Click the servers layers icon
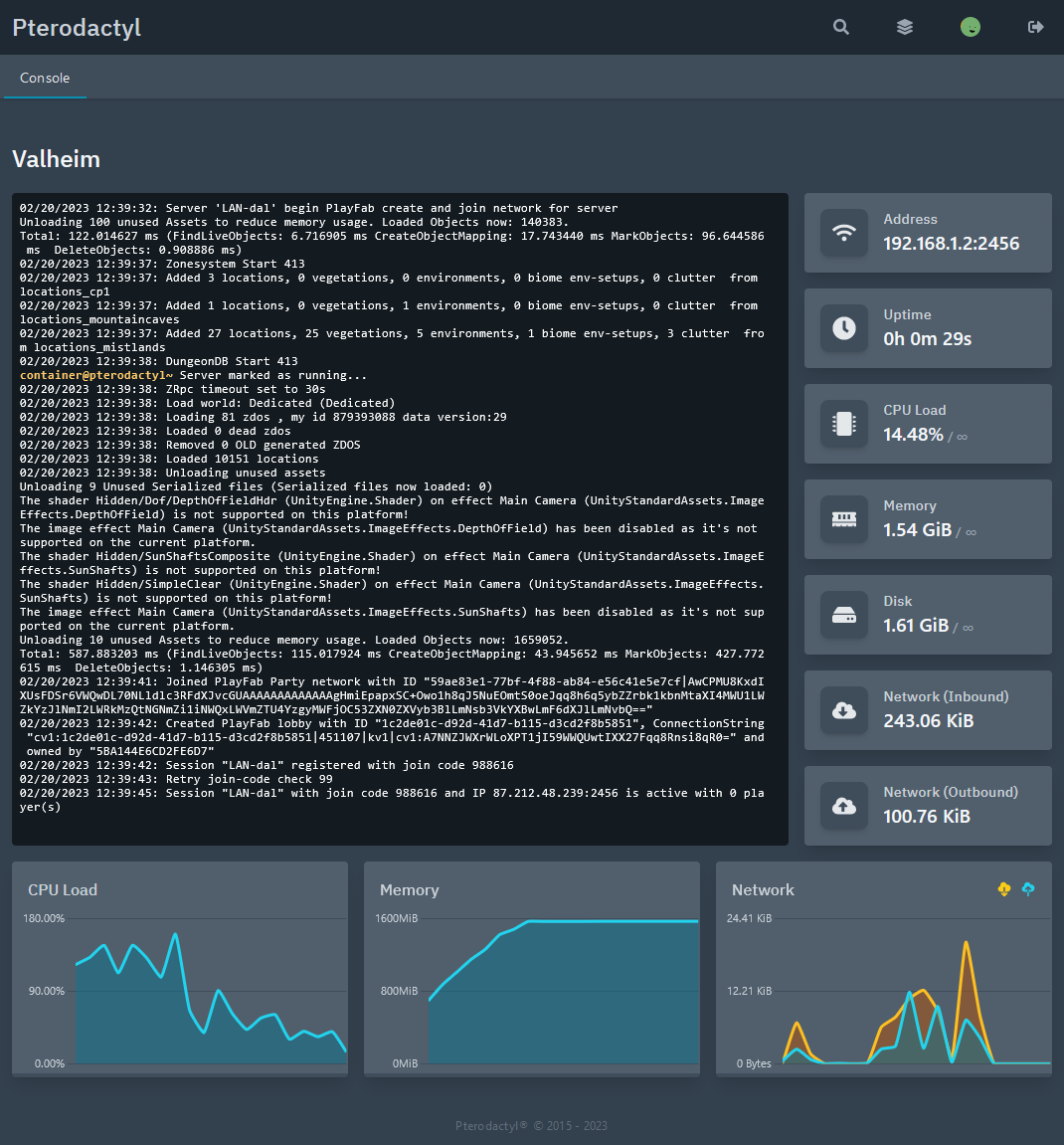Viewport: 1064px width, 1145px height. tap(905, 27)
